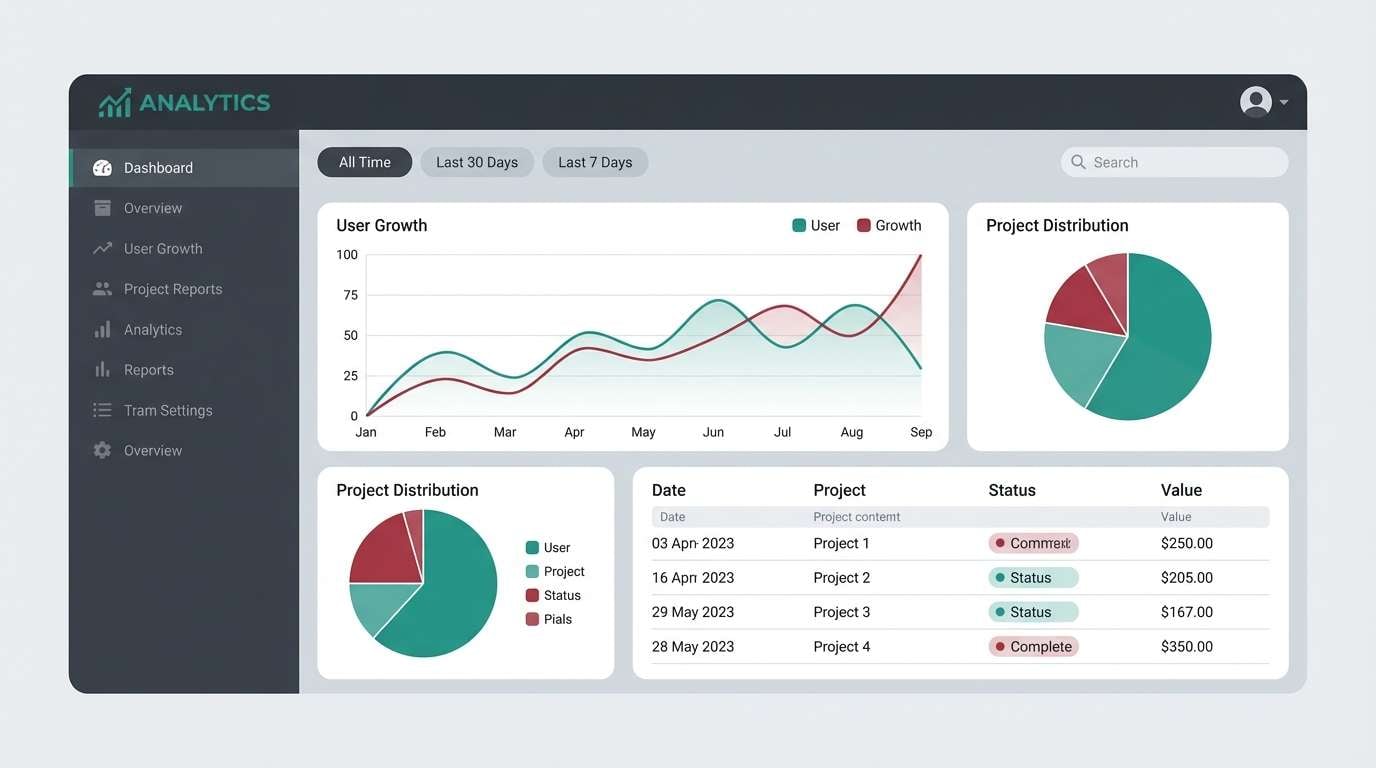The height and width of the screenshot is (768, 1376).
Task: Click the Analytics logo in the header
Action: pyautogui.click(x=183, y=101)
